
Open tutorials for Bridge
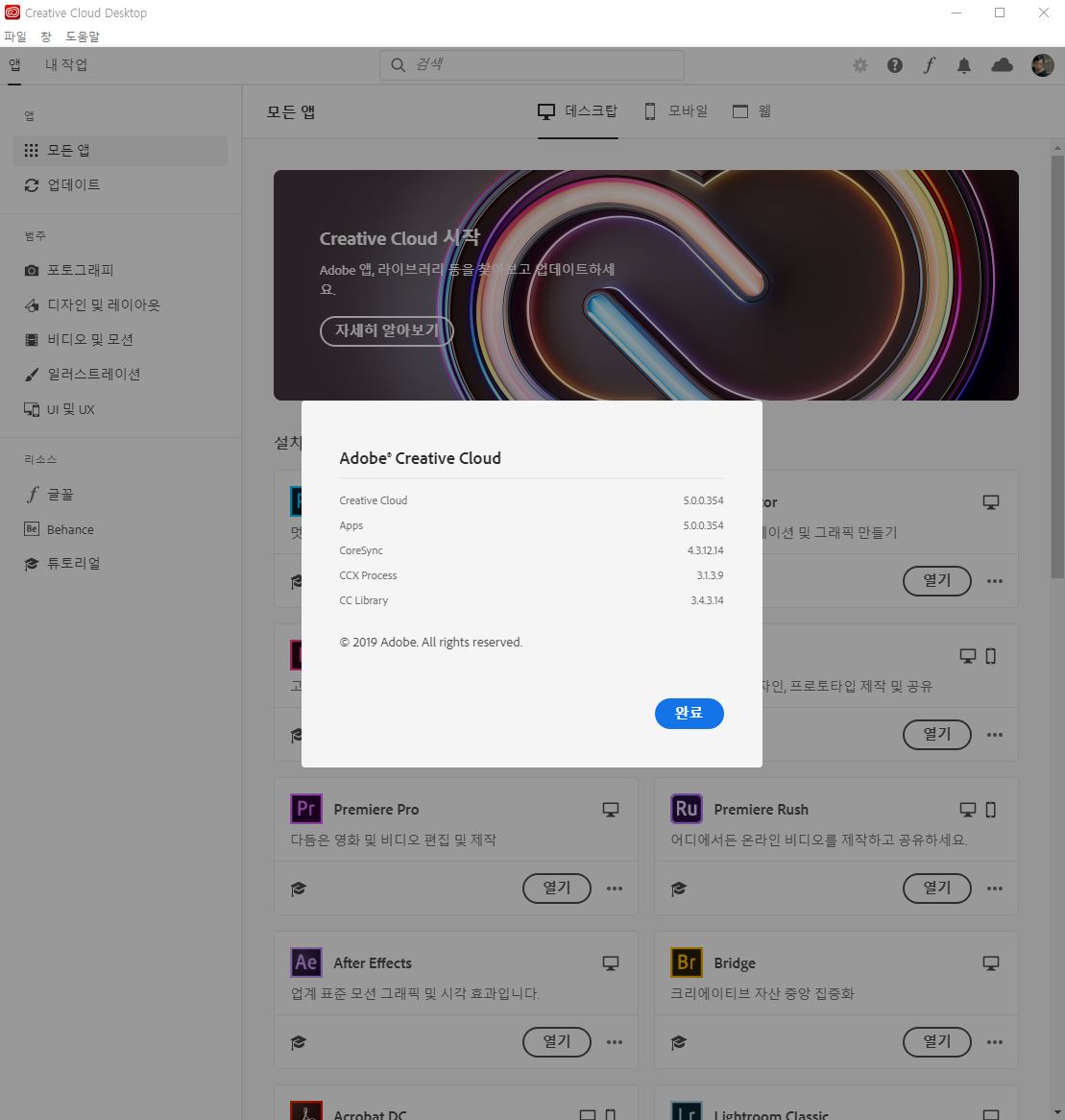point(679,1042)
